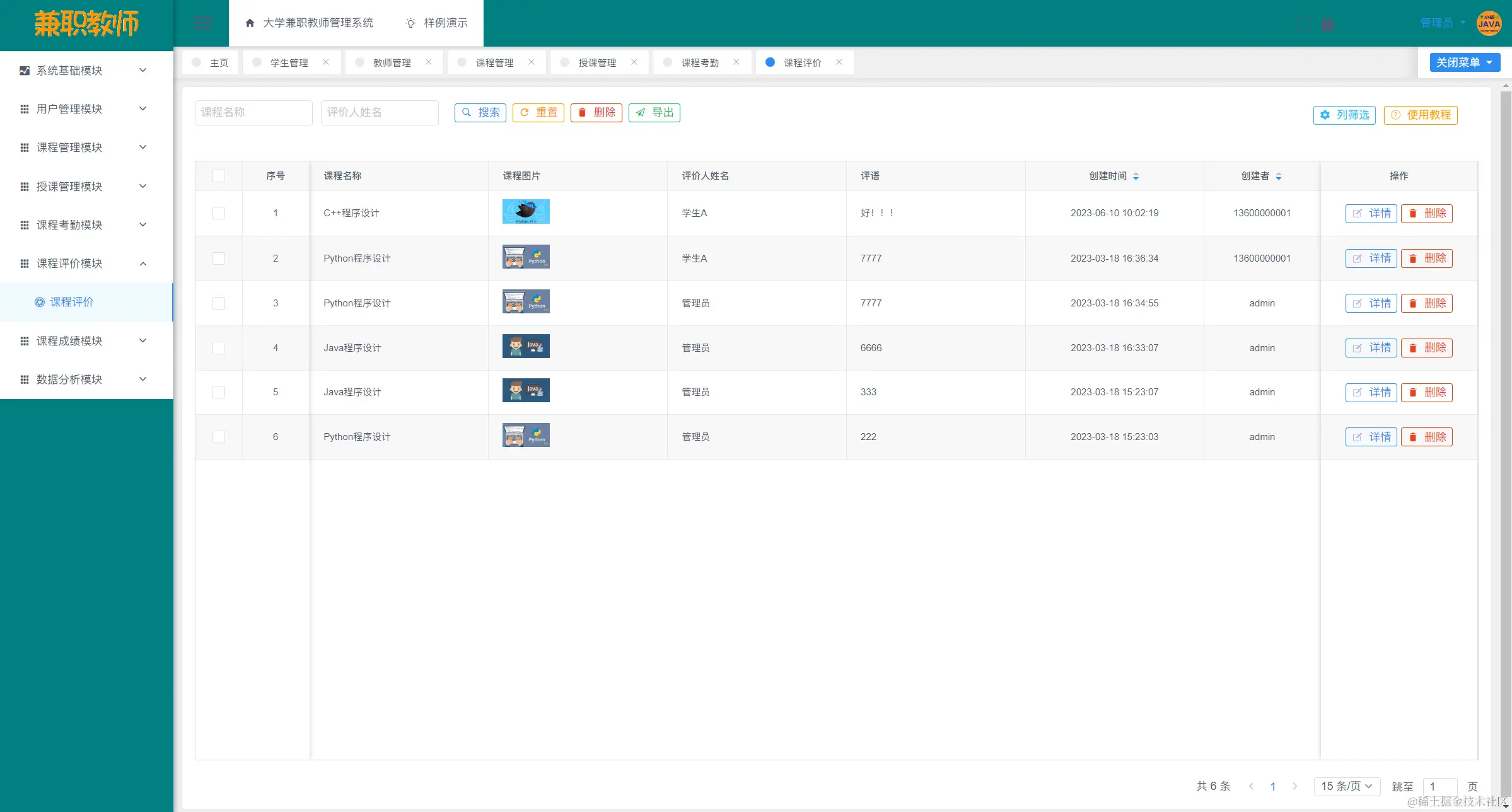This screenshot has height=812, width=1512.
Task: Sort by 创建时间 column arrows
Action: 1136,176
